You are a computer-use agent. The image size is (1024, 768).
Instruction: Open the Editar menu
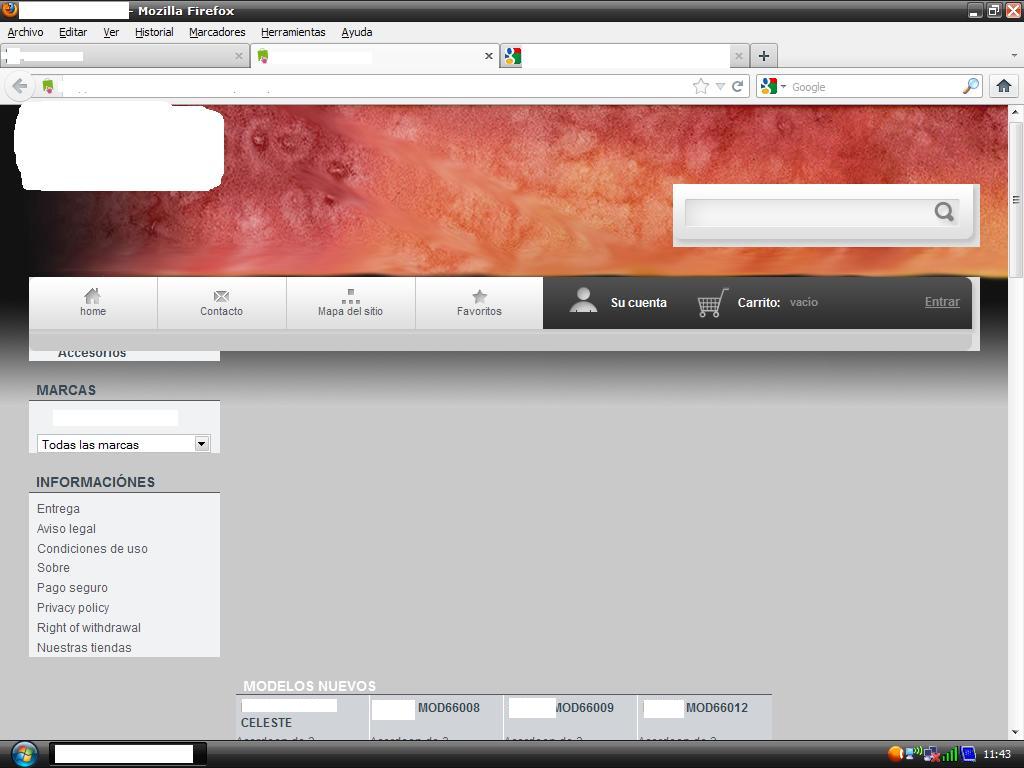pos(72,32)
